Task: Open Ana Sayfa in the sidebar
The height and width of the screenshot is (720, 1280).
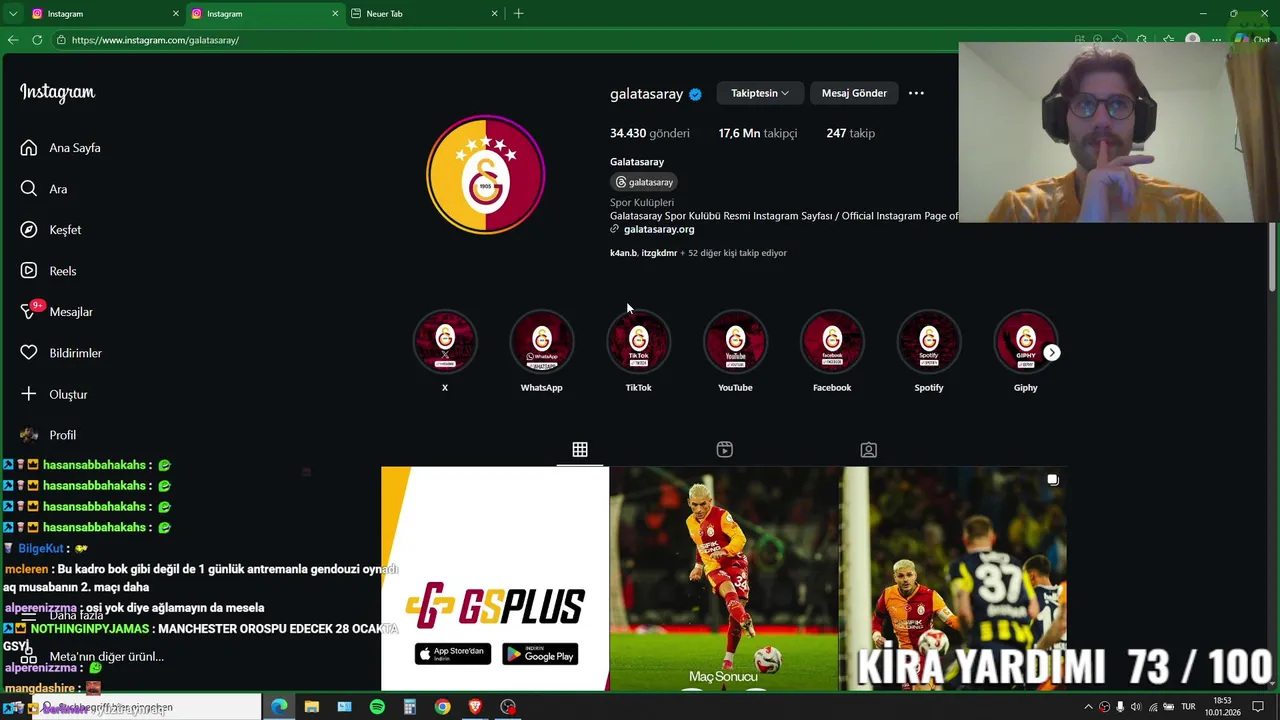Action: point(61,148)
